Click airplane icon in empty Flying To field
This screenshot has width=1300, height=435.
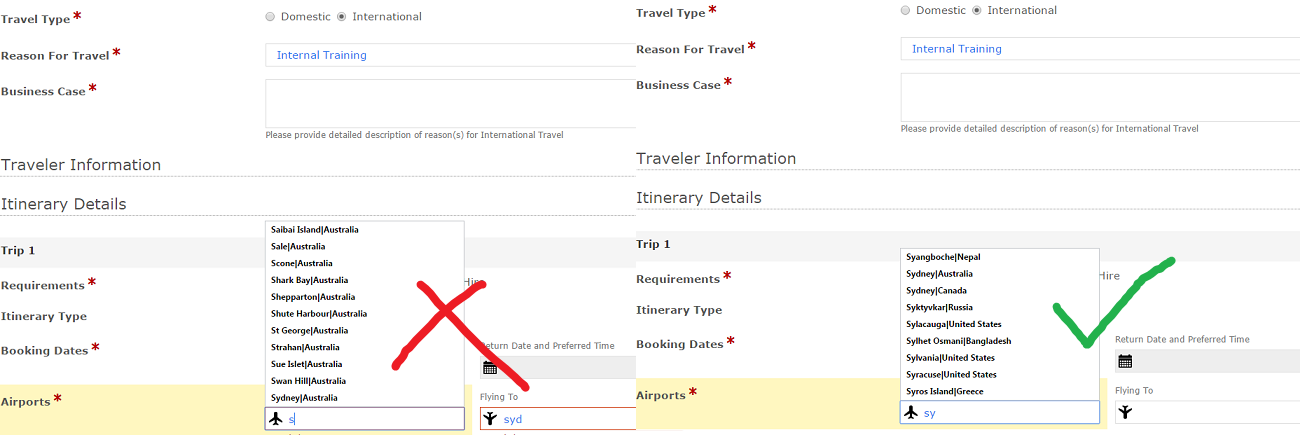click(x=1125, y=412)
